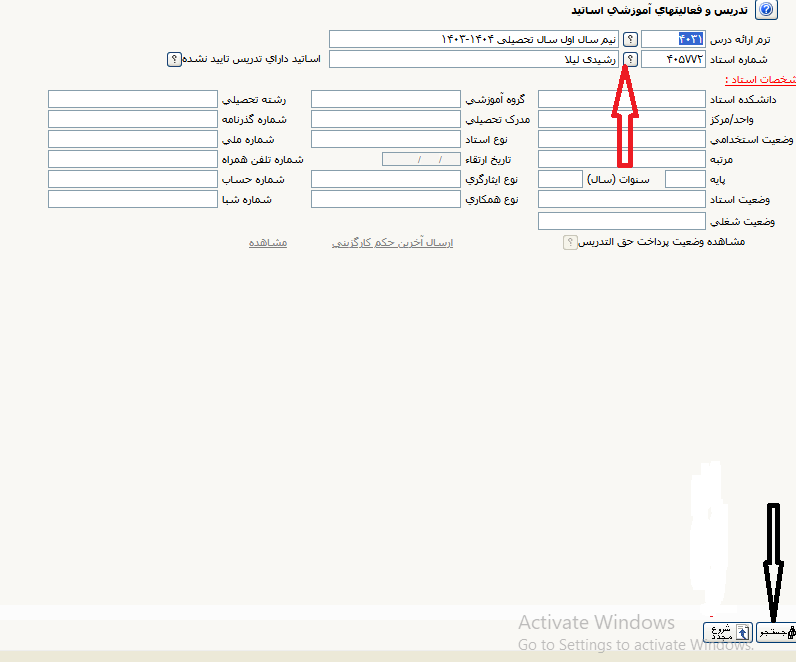The width and height of the screenshot is (796, 662).
Task: Click the تاریخ ارتقاء date field
Action: click(421, 159)
